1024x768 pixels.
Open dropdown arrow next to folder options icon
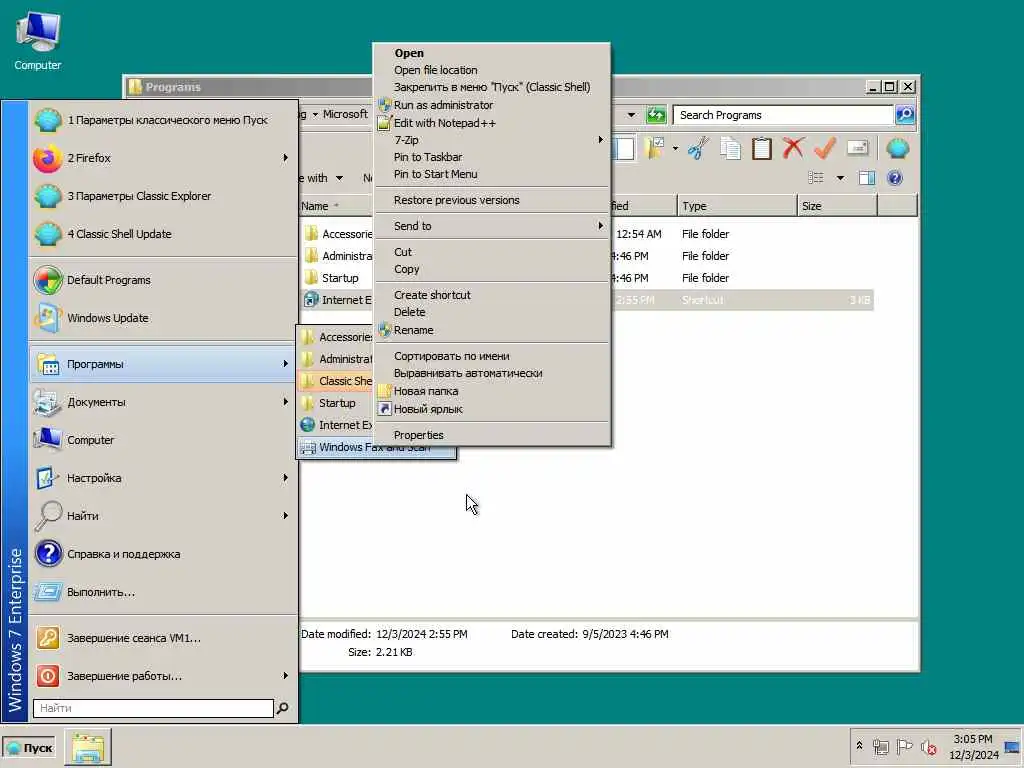tap(675, 149)
